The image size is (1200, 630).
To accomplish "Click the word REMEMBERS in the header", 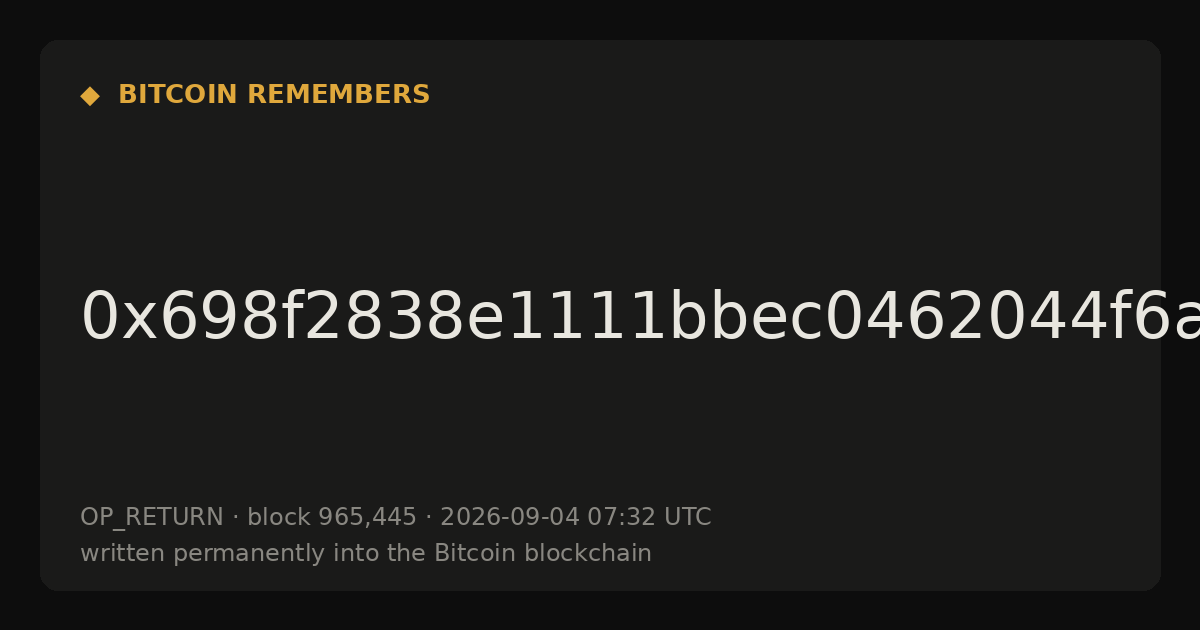I will pyautogui.click(x=338, y=95).
